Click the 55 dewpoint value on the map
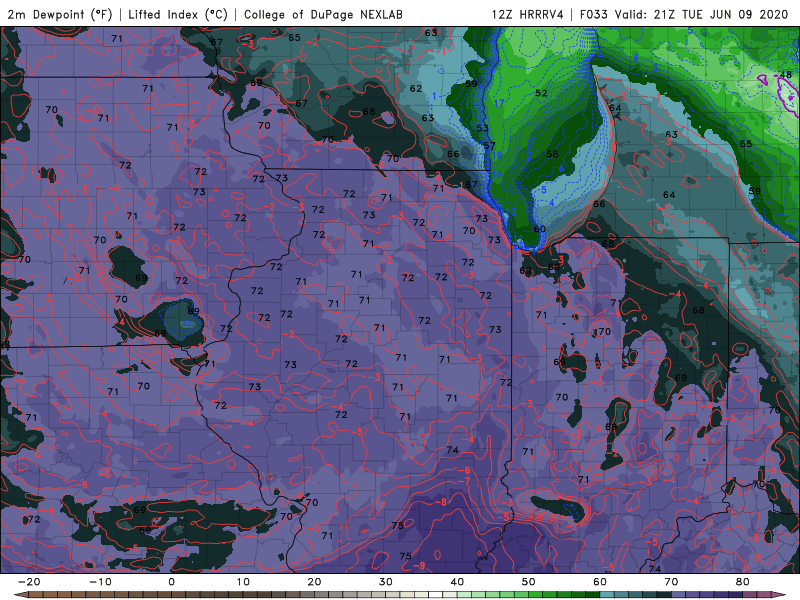Screen dimensions: 800x600 (746, 144)
